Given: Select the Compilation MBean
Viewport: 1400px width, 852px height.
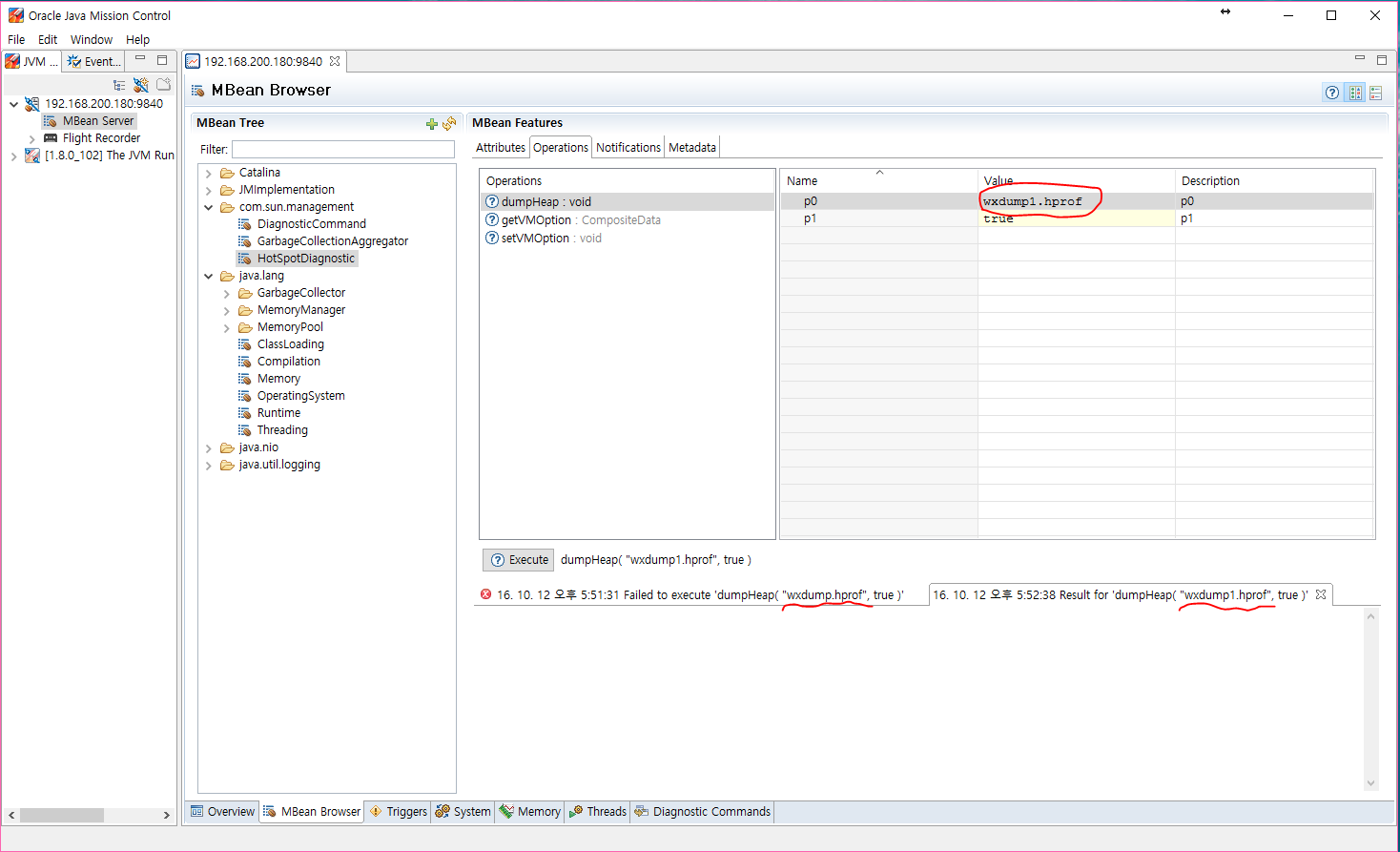Looking at the screenshot, I should tap(288, 362).
